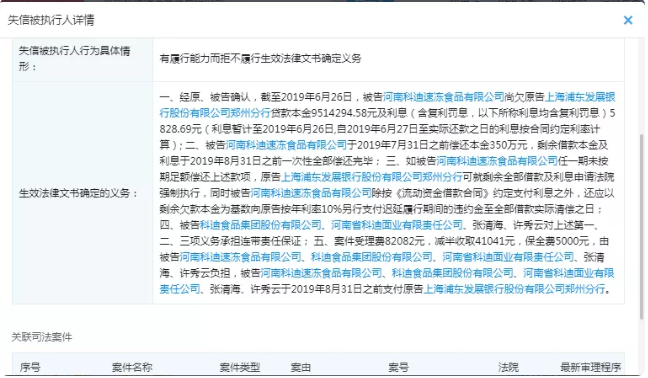Close the 失信被执行人详情 dialog
648x378 pixels.
point(628,20)
